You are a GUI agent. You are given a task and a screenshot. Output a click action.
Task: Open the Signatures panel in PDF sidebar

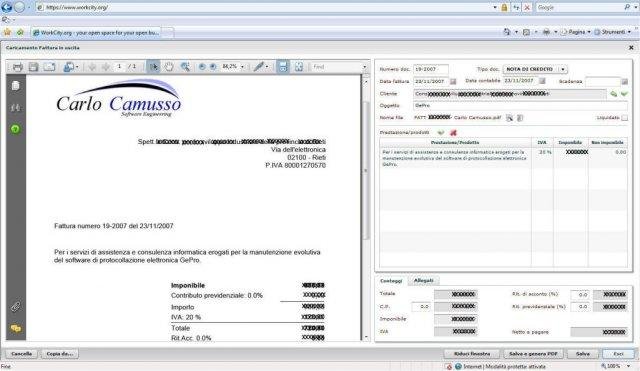click(x=16, y=107)
